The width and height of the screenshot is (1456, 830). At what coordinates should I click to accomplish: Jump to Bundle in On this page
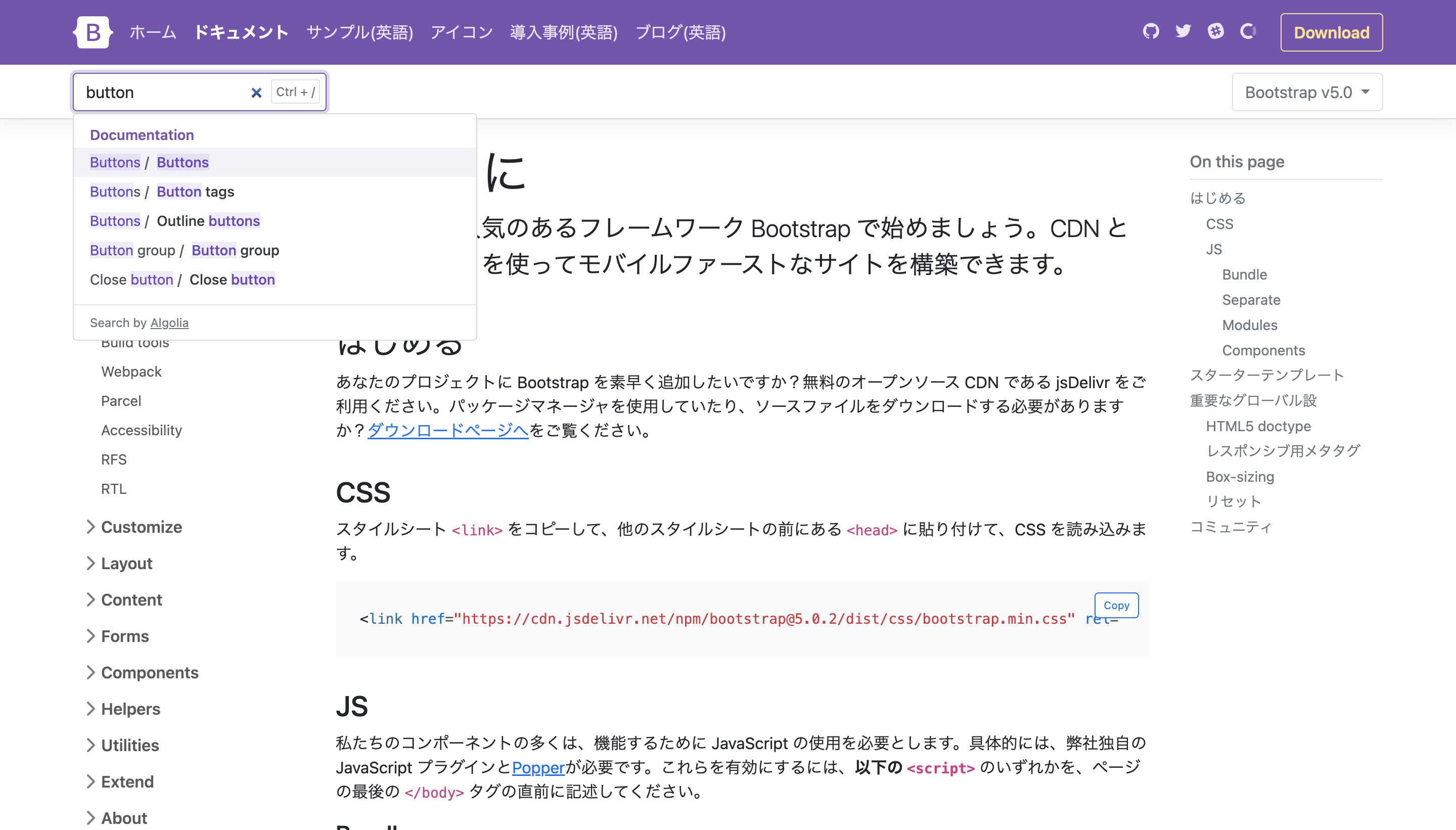pyautogui.click(x=1244, y=275)
